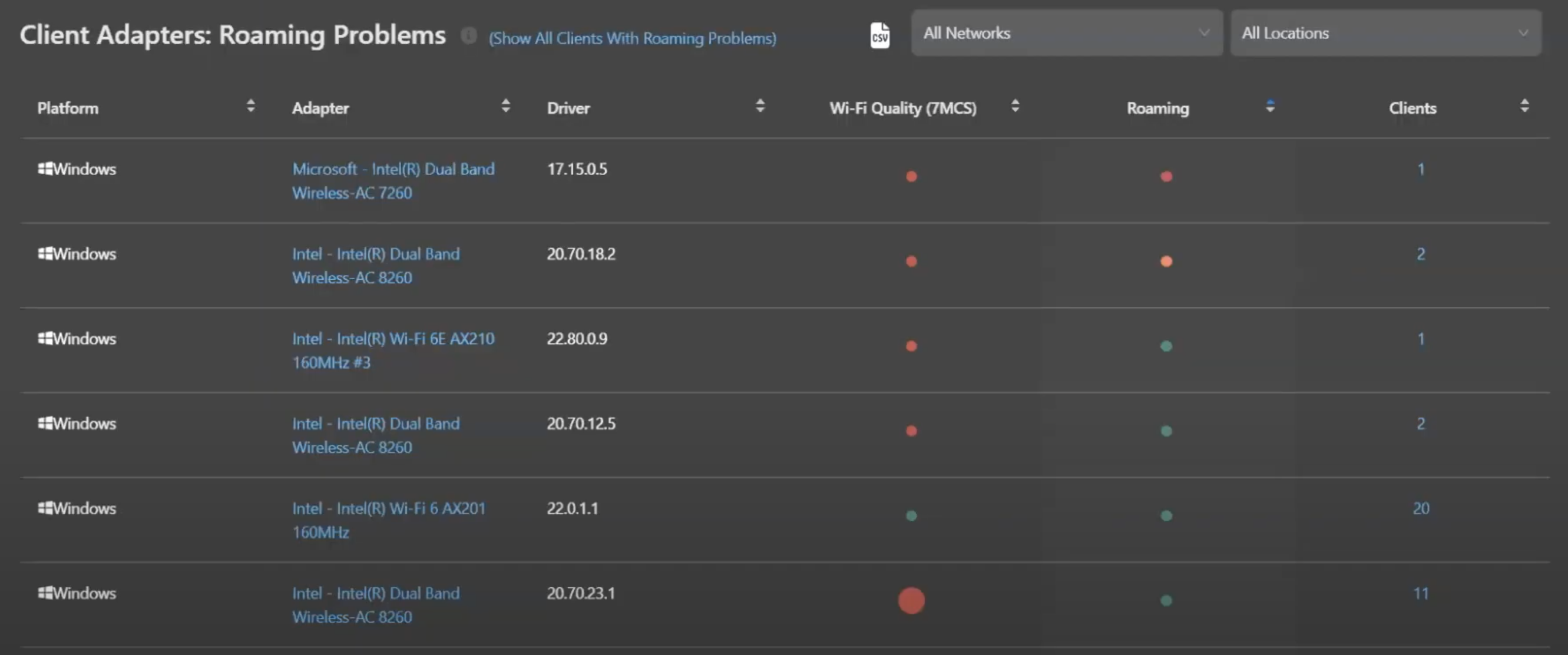This screenshot has height=655, width=1568.
Task: Click the large red dot for driver 20.70.23.1
Action: (911, 601)
